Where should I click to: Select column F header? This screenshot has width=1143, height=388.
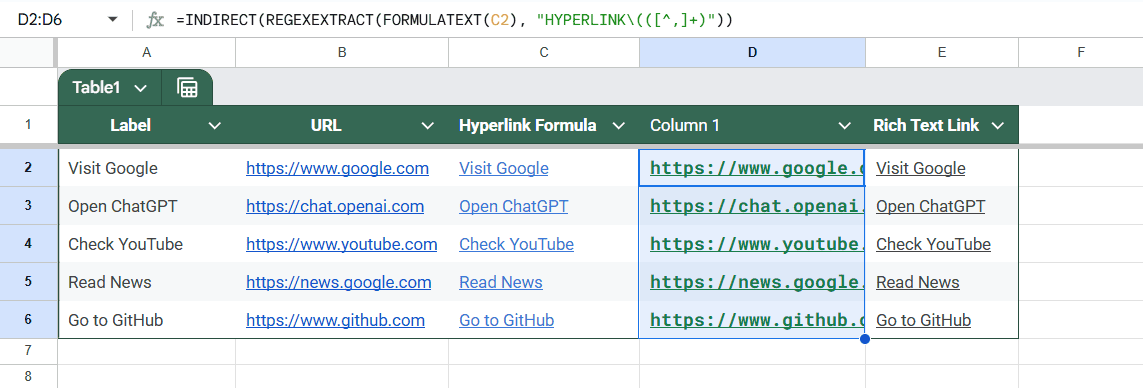click(x=1080, y=52)
